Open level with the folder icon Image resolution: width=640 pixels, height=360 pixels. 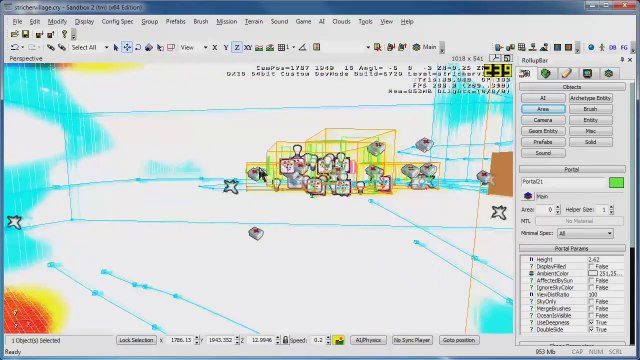(15, 34)
